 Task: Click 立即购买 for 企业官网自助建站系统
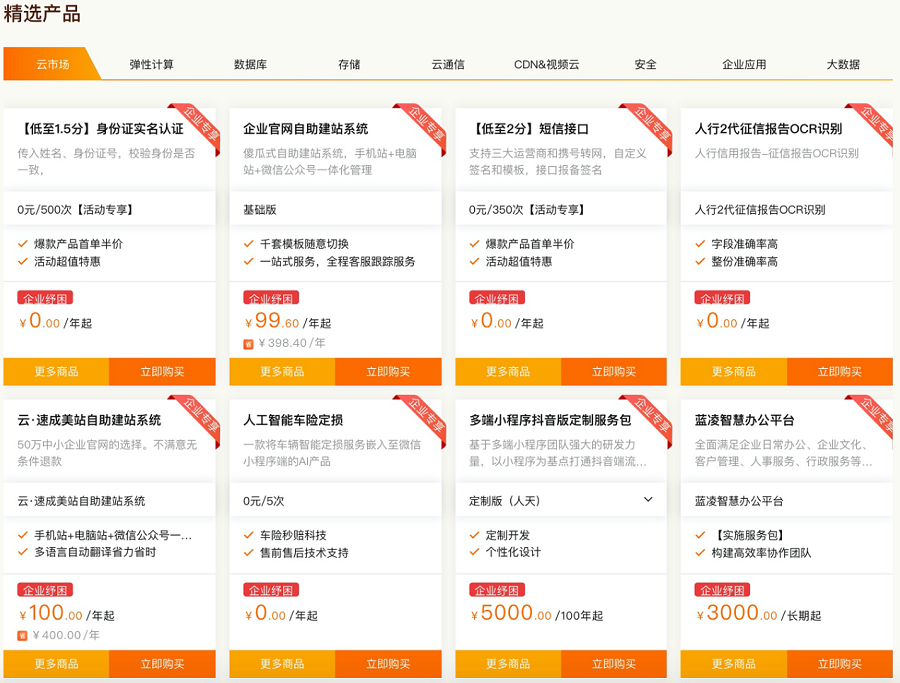pos(388,371)
